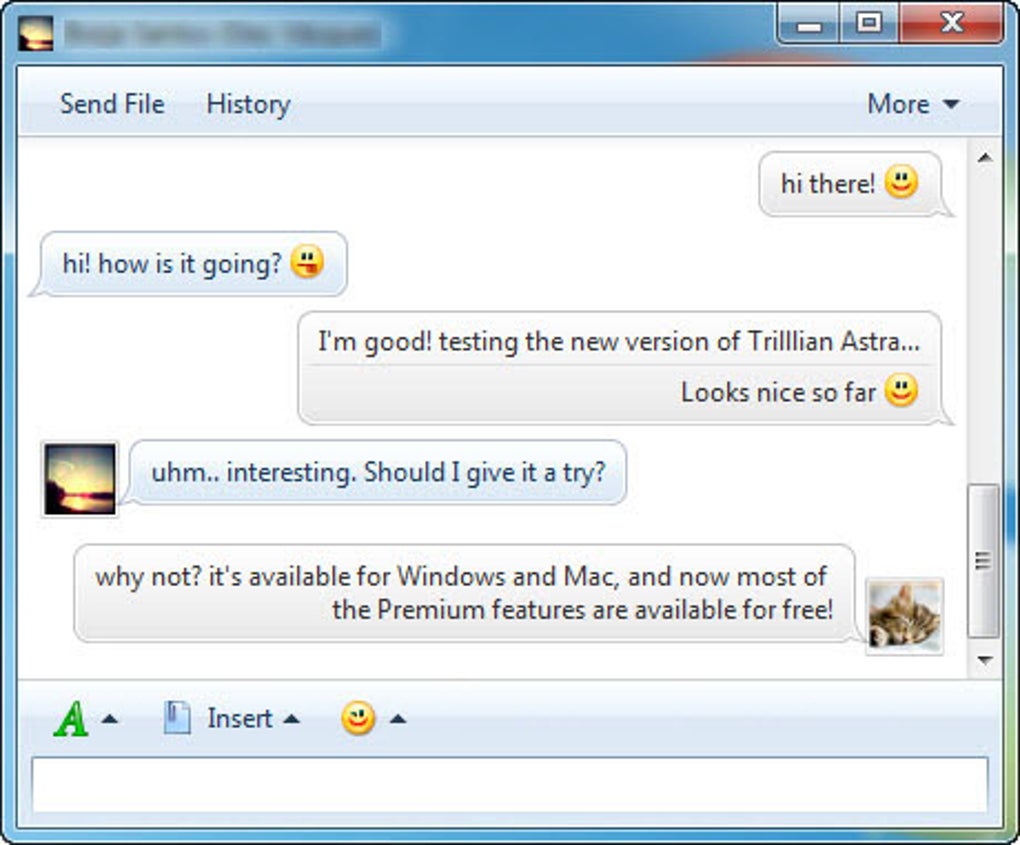Click the green font formatting A icon

(x=71, y=719)
